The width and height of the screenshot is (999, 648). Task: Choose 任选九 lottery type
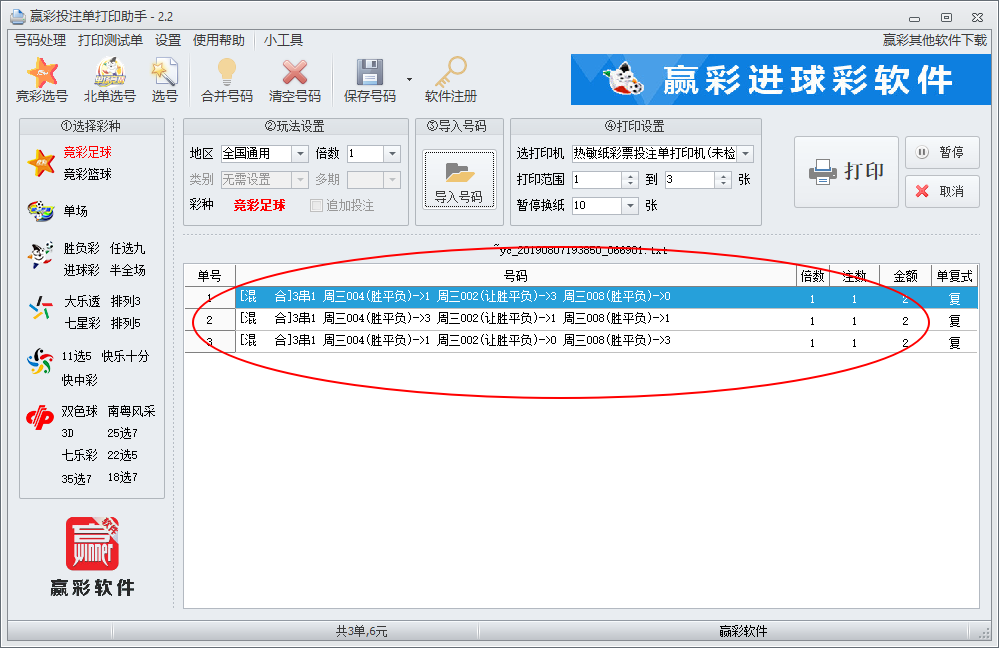click(x=127, y=248)
